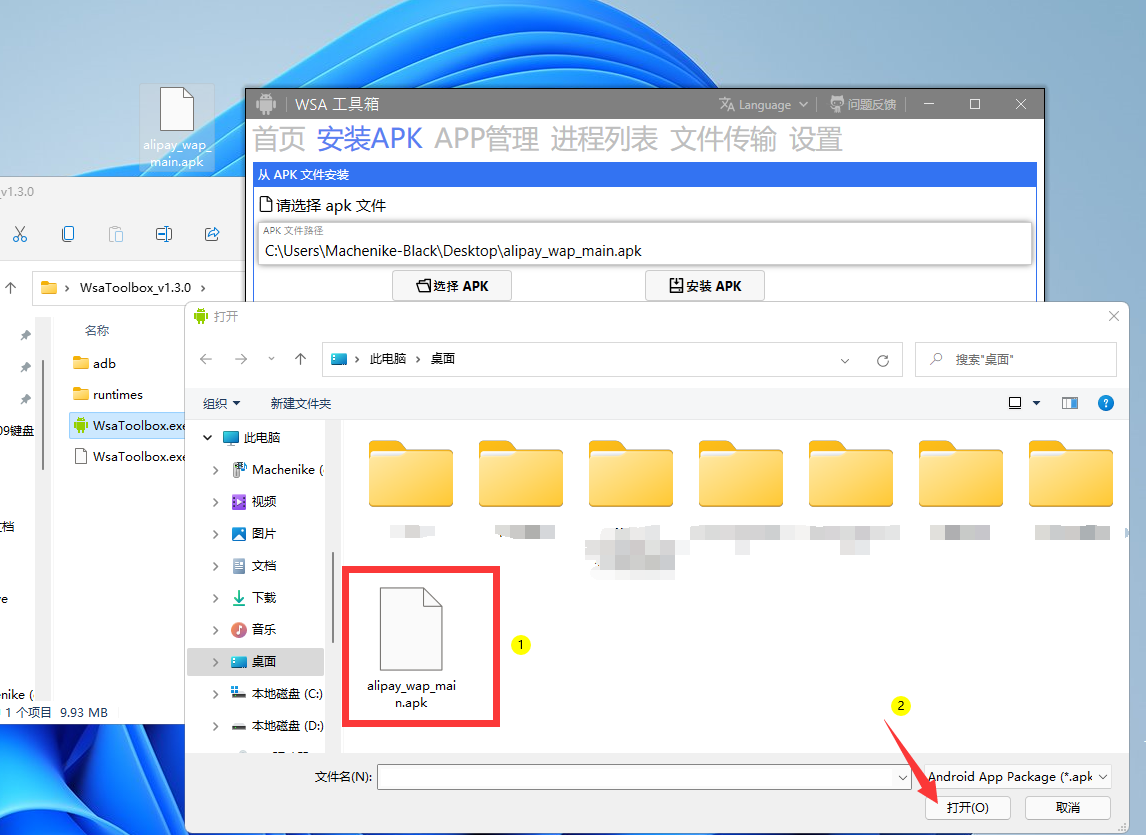Viewport: 1146px width, 835px height.
Task: Select 文档 in the navigation tree
Action: (x=264, y=566)
